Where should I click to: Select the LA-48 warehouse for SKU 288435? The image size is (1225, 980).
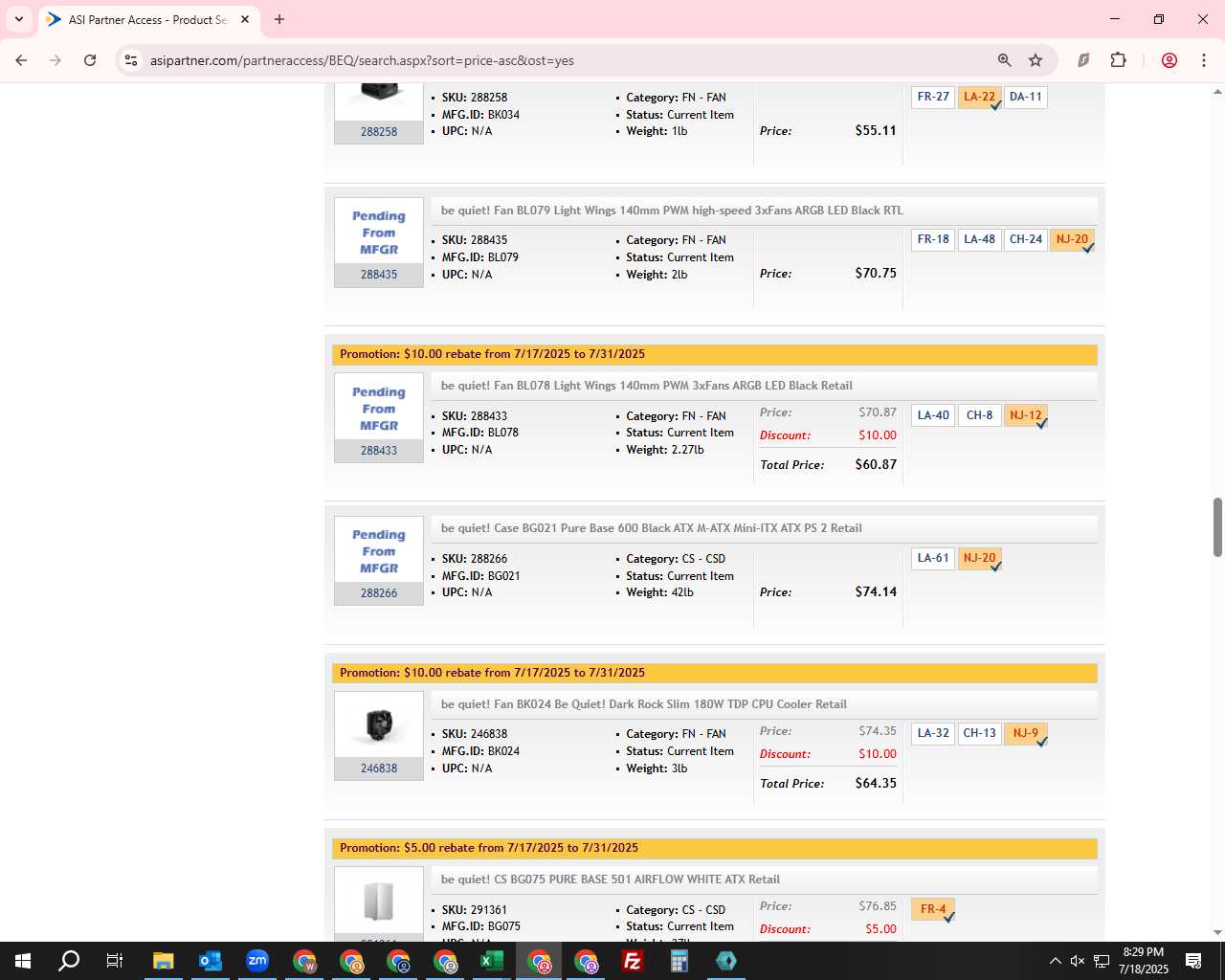coord(979,239)
